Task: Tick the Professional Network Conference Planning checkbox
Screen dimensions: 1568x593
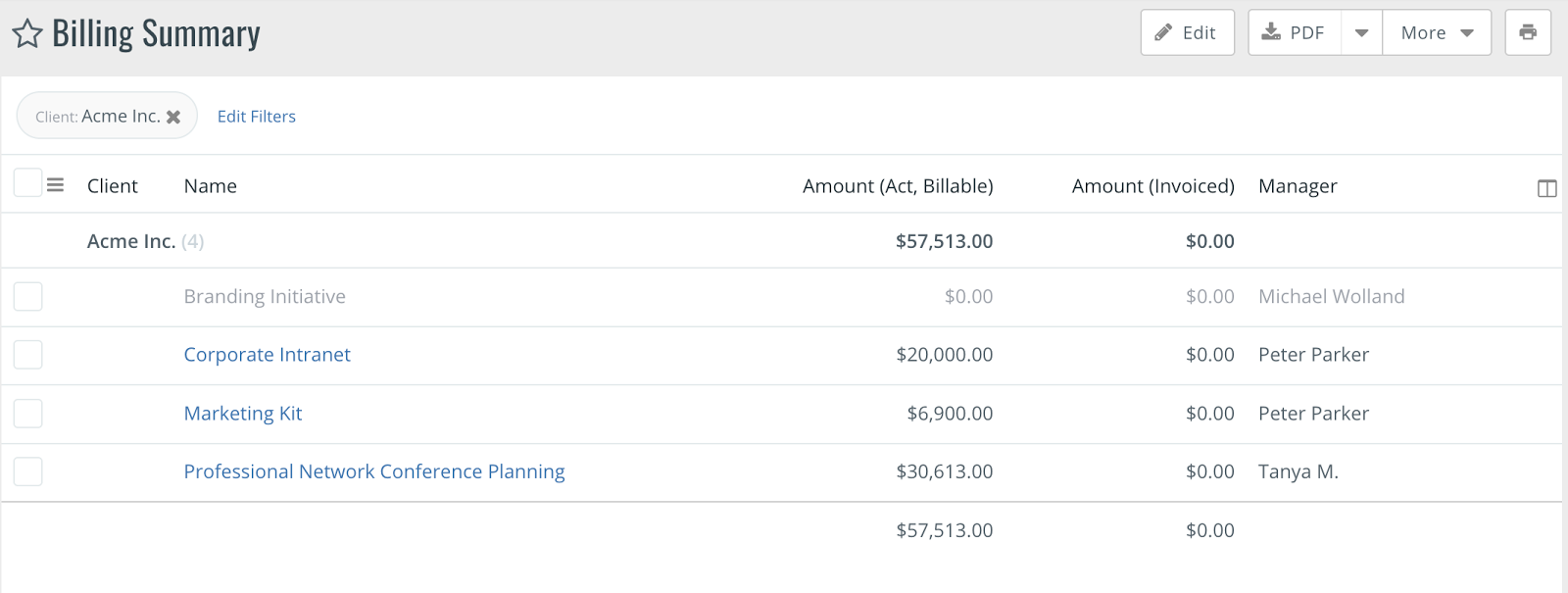Action: click(28, 471)
